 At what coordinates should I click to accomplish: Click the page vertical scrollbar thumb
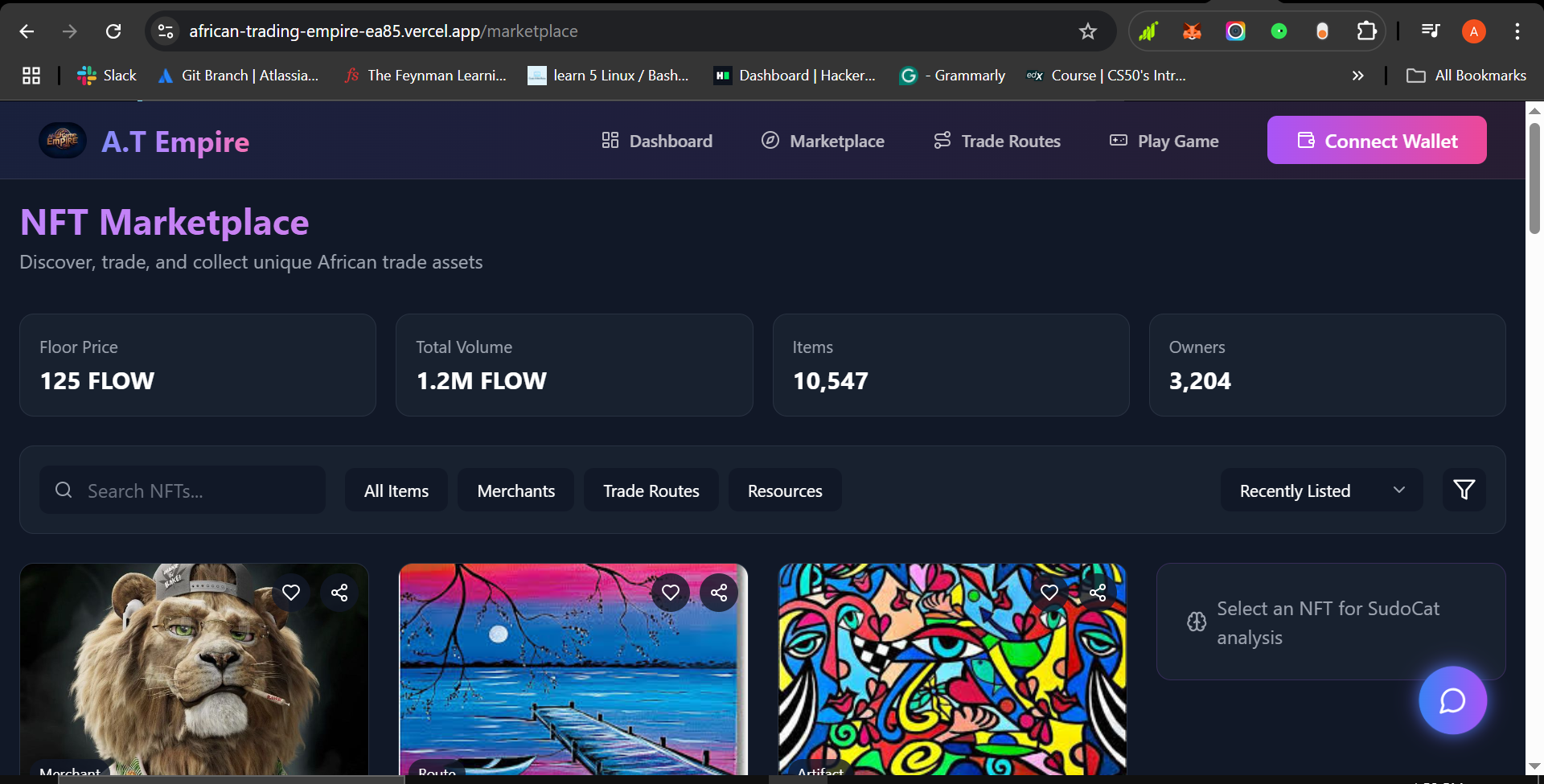[x=1534, y=178]
